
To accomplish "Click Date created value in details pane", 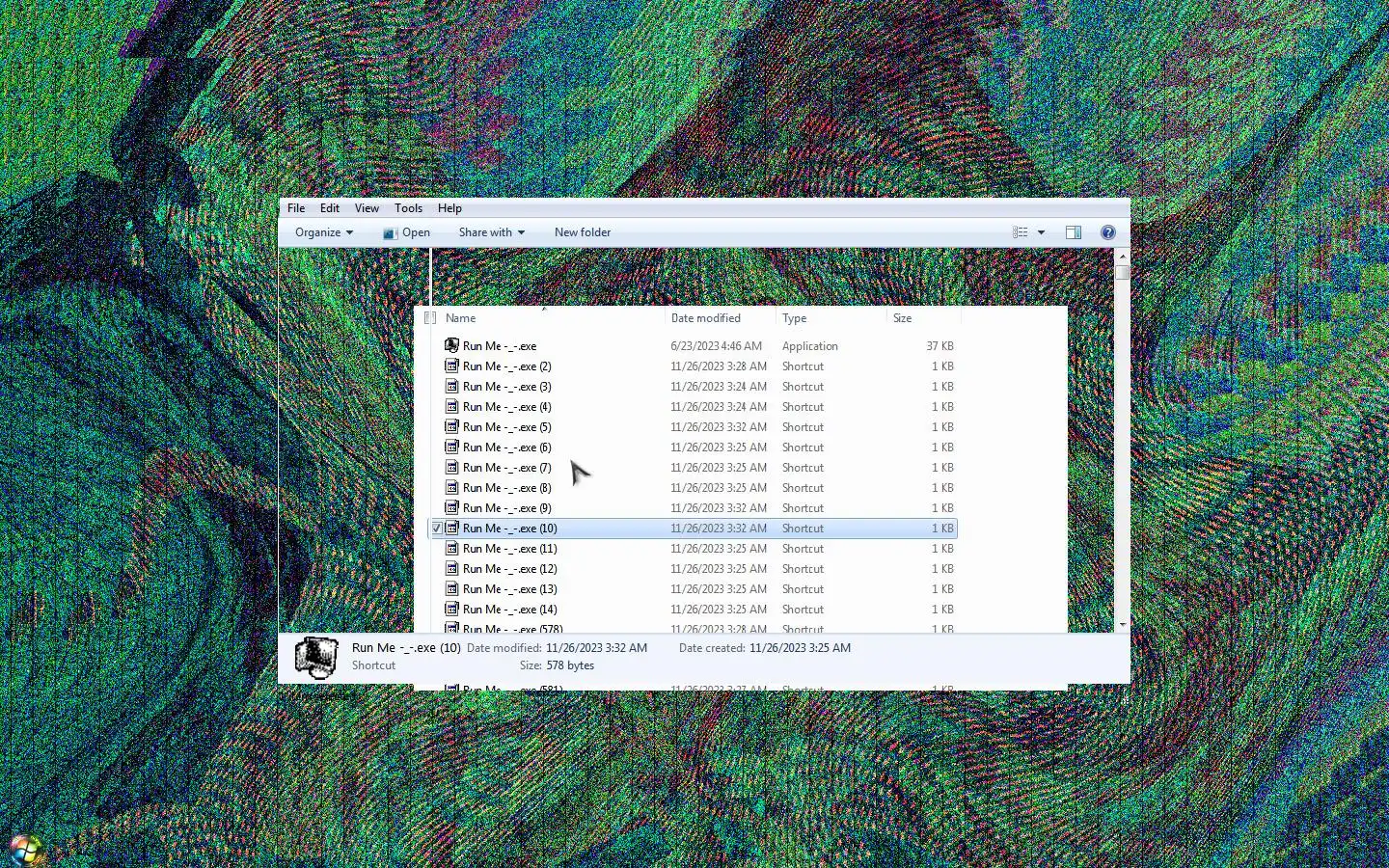I will click(800, 648).
